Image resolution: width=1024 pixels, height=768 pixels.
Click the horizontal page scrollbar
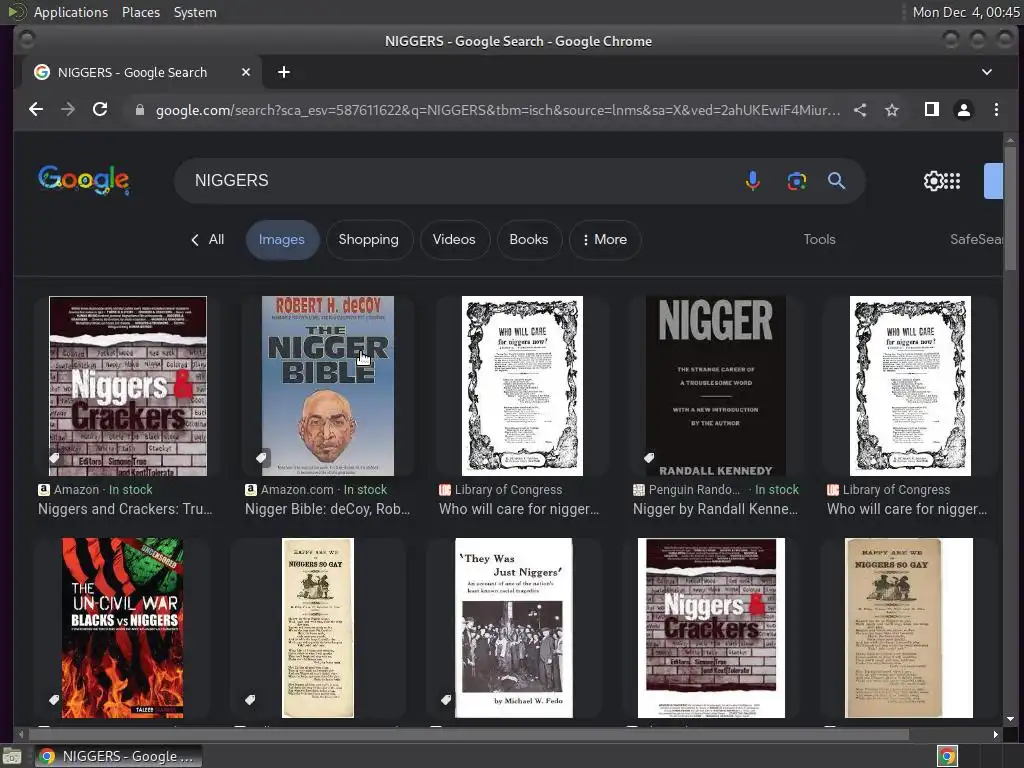click(468, 735)
